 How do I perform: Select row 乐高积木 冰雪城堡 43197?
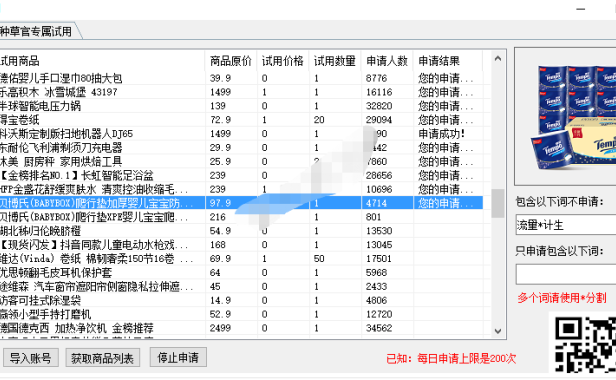coord(241,92)
